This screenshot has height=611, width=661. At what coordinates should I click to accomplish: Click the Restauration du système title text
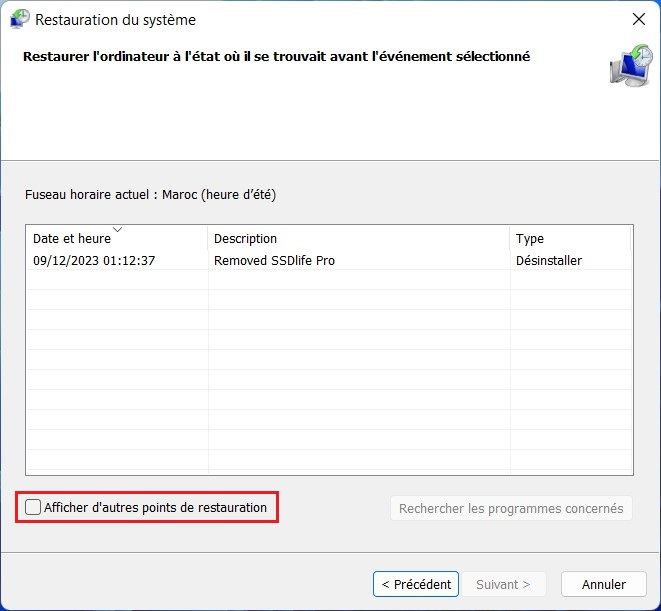pos(115,20)
